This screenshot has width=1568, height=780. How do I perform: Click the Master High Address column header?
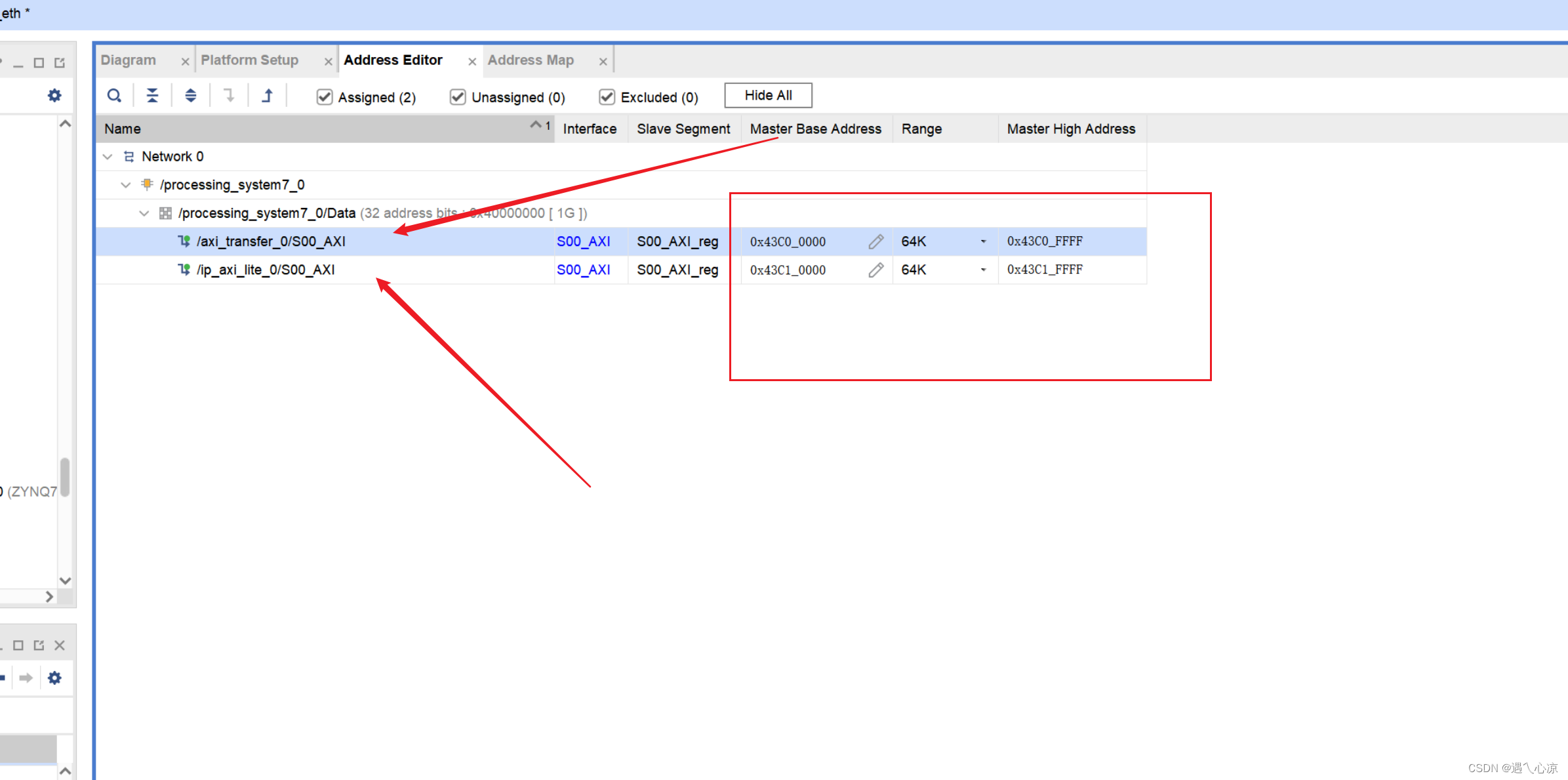pyautogui.click(x=1072, y=129)
